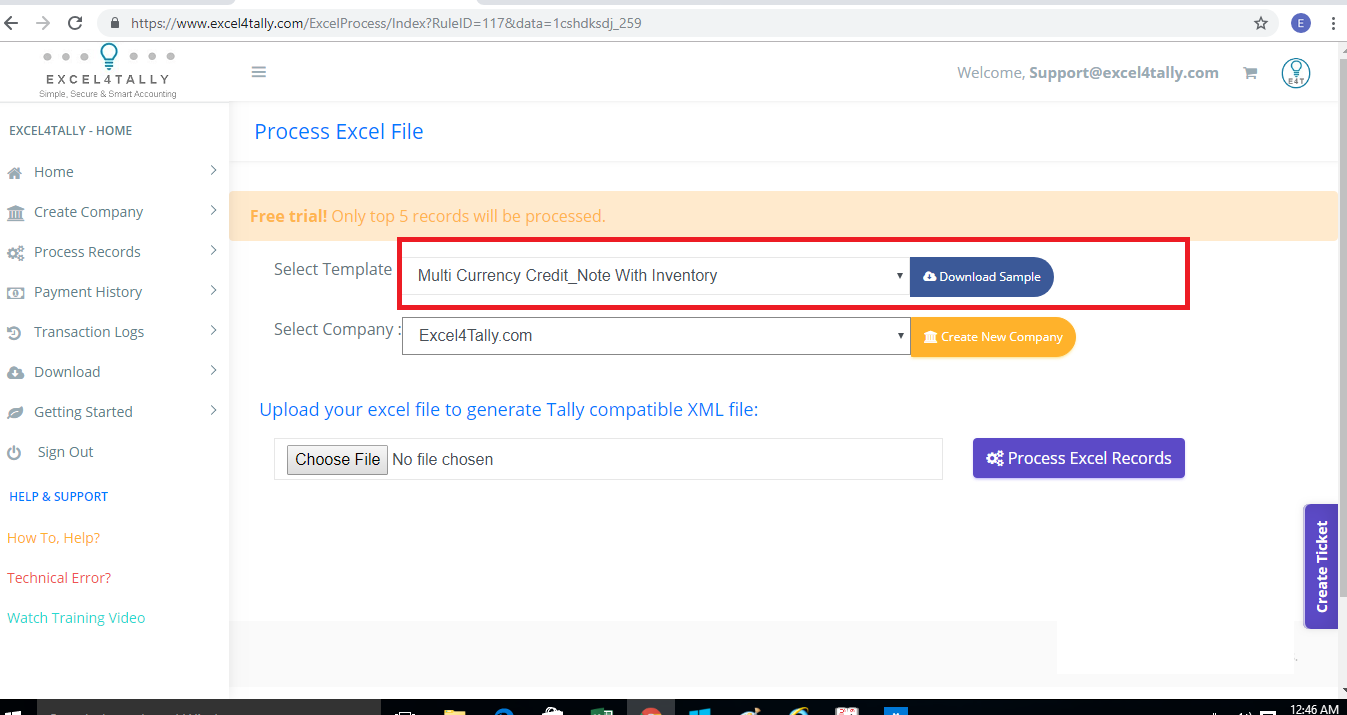Click the history icon beside Transaction Logs
The image size is (1347, 715).
15,333
